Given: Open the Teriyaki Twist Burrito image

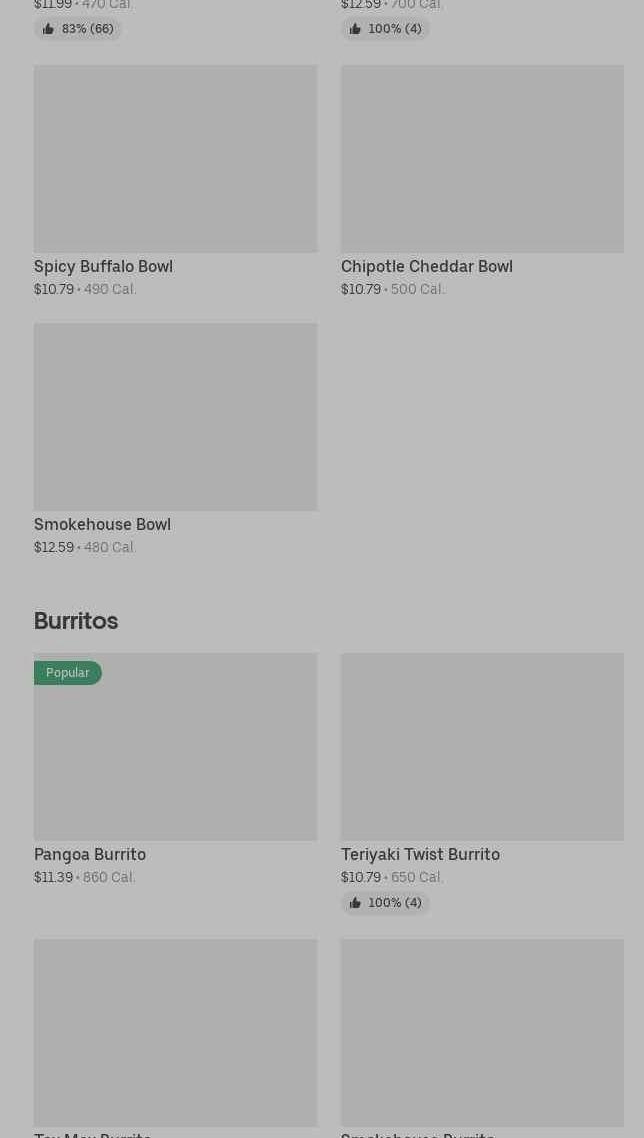Looking at the screenshot, I should [x=482, y=747].
